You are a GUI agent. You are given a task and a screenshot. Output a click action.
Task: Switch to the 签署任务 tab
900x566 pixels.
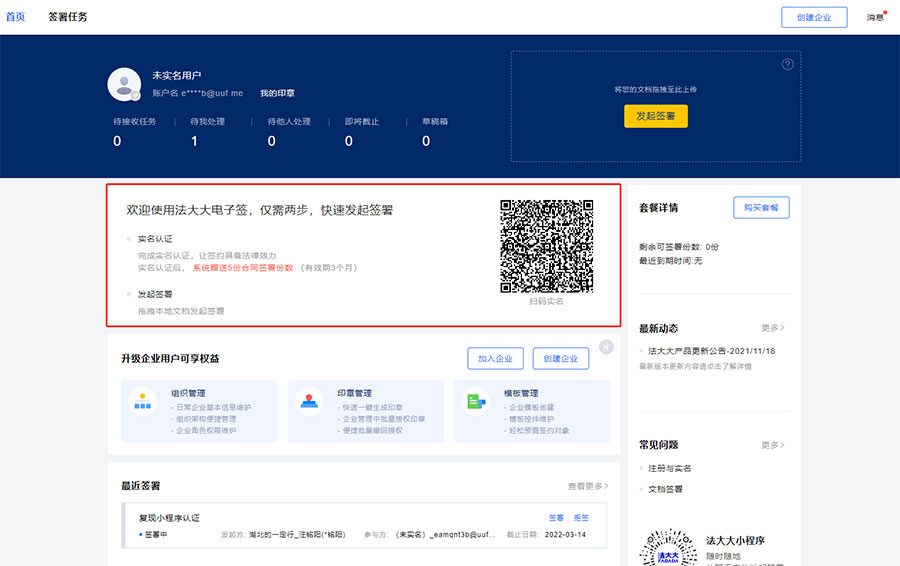pos(68,17)
